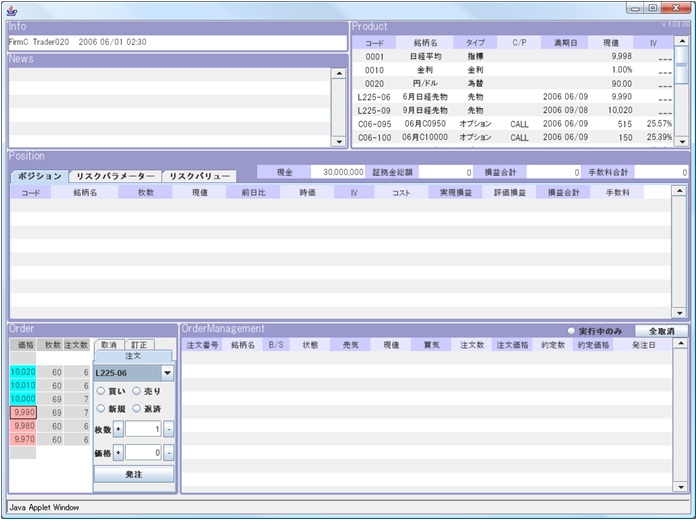
Task: Click Product column header 満期日
Action: point(565,43)
